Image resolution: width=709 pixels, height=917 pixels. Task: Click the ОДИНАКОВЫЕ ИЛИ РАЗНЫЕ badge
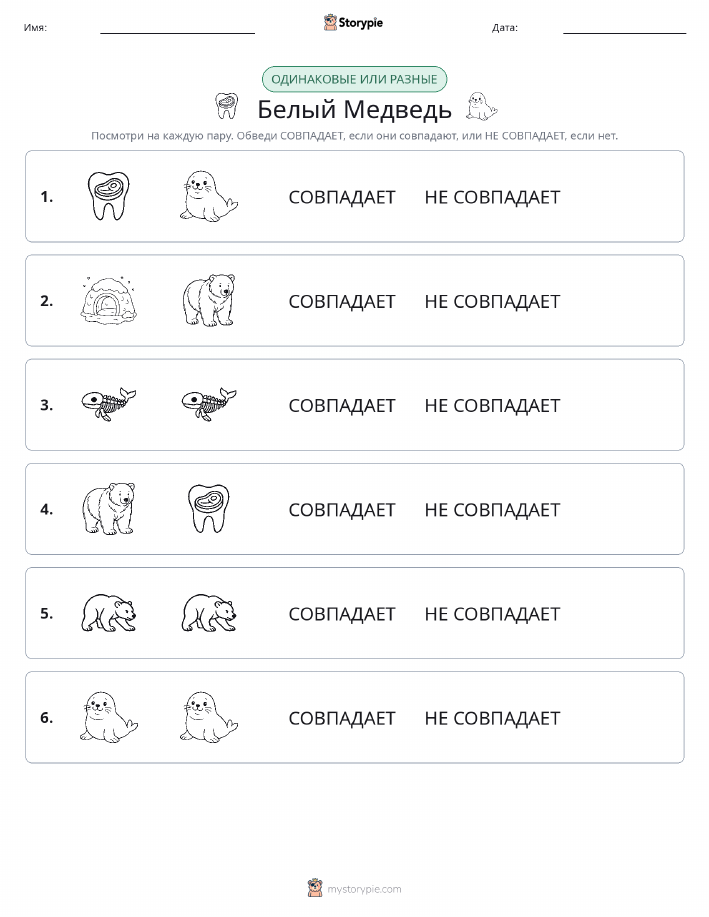(x=354, y=79)
